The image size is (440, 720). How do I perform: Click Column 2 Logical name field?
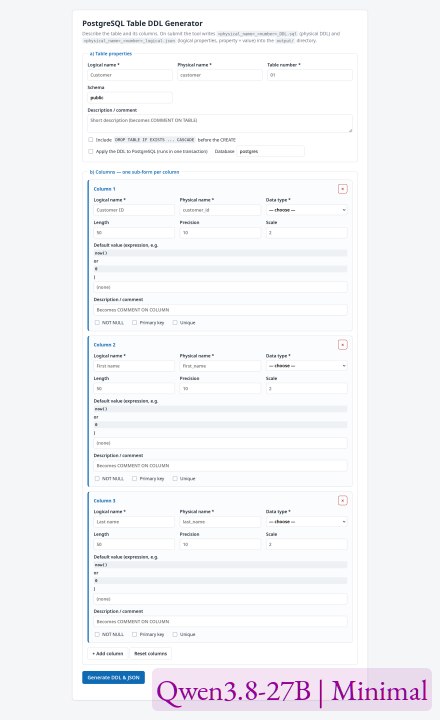[134, 366]
